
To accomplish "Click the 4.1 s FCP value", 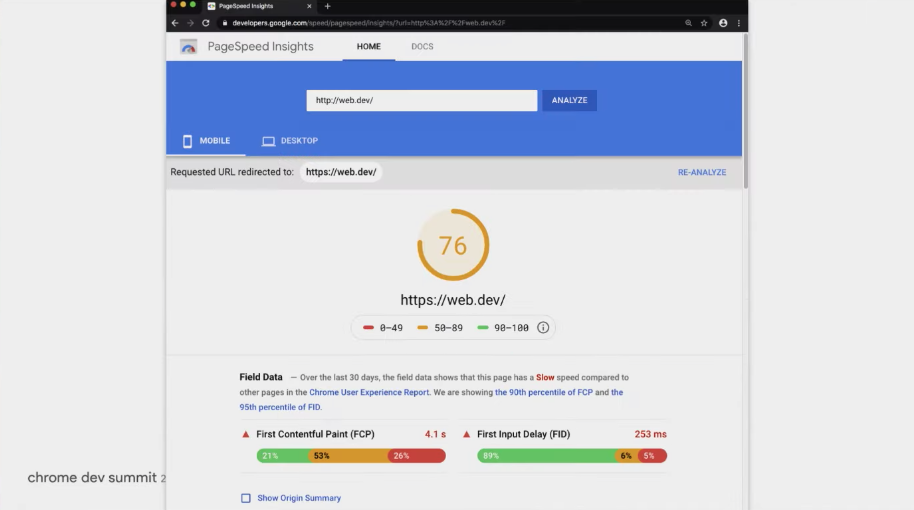I will point(435,434).
